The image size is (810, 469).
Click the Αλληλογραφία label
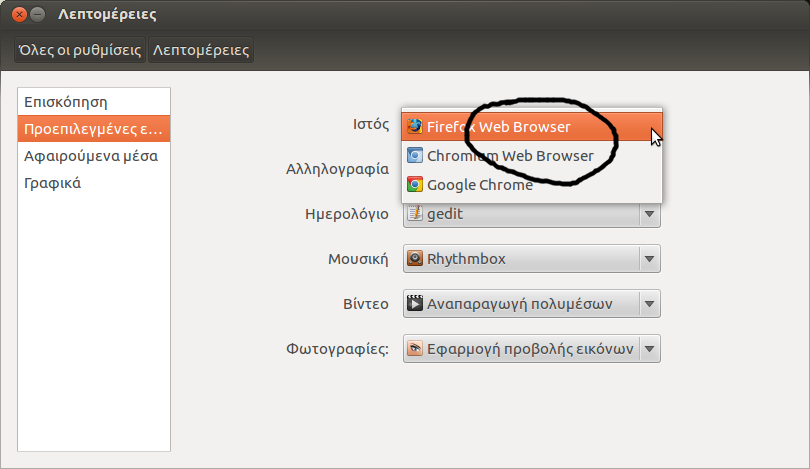(337, 169)
